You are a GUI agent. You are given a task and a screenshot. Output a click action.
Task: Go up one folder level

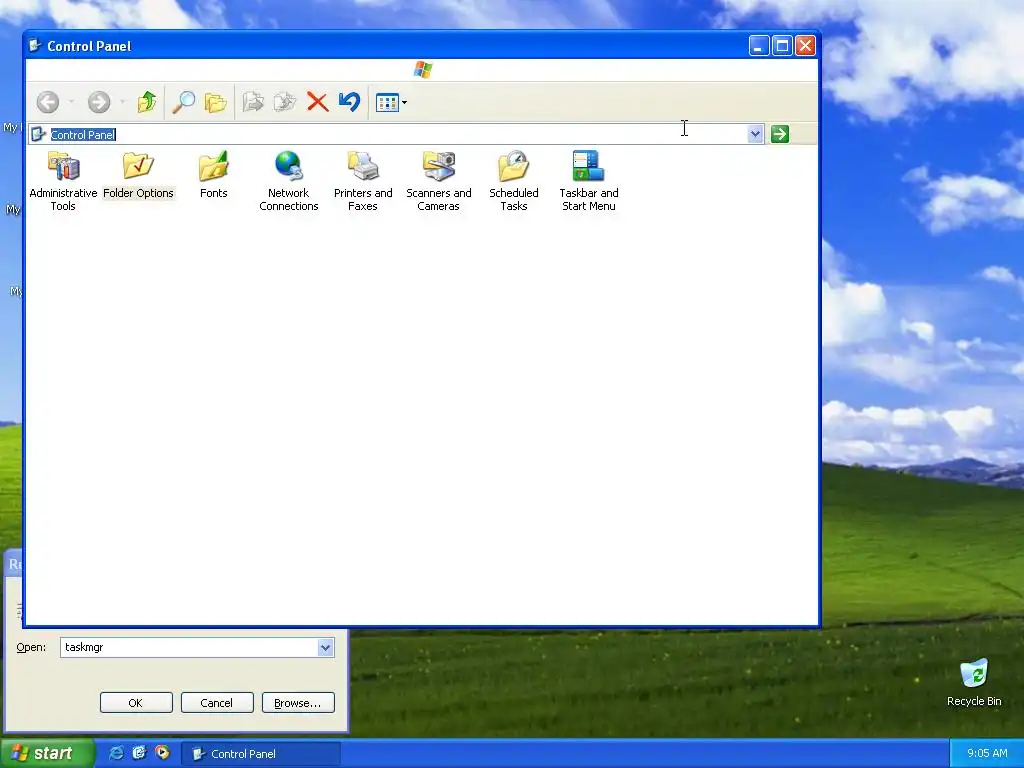147,102
